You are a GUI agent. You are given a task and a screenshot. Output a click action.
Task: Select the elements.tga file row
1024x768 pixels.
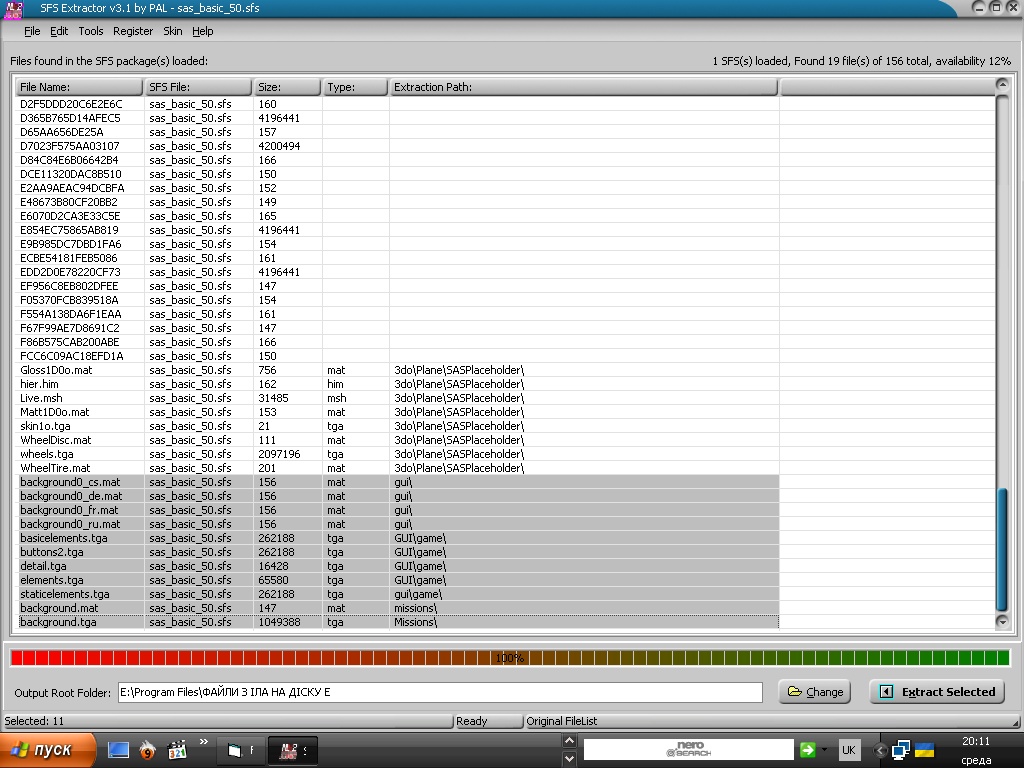click(397, 580)
